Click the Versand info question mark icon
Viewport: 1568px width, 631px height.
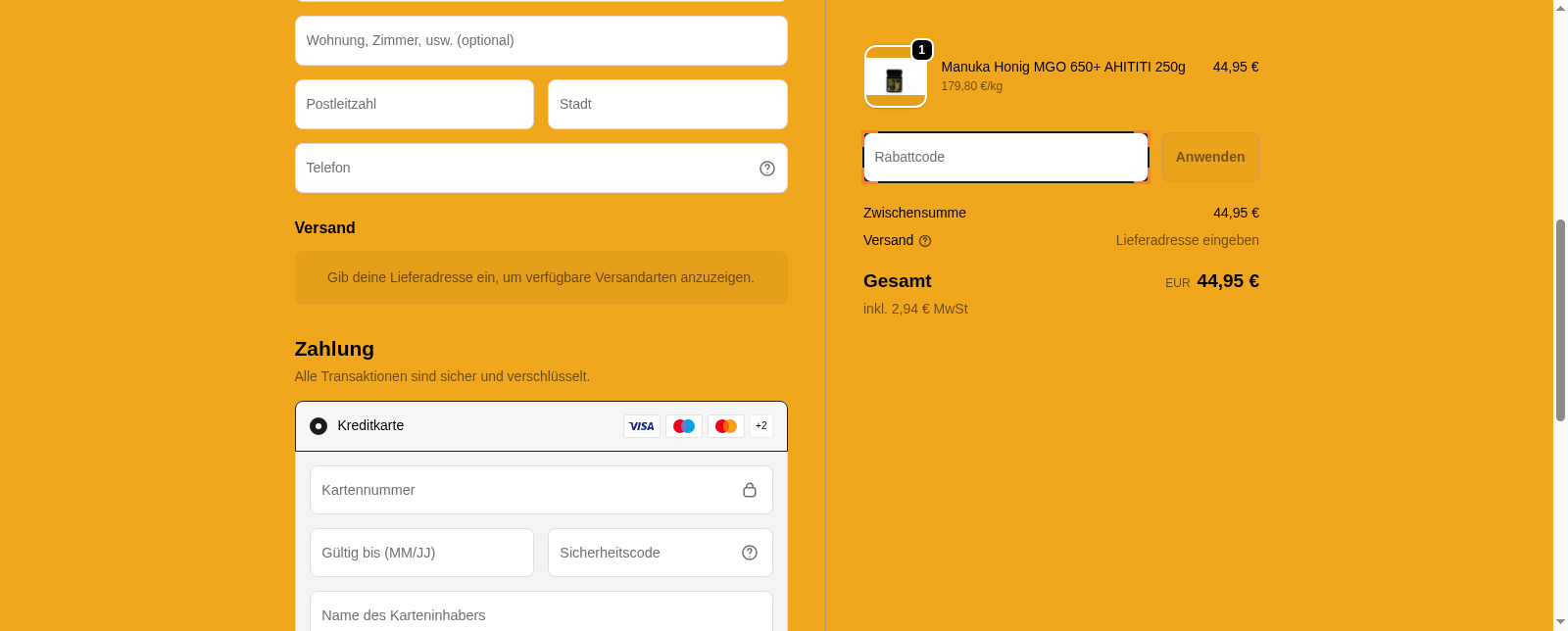coord(925,241)
